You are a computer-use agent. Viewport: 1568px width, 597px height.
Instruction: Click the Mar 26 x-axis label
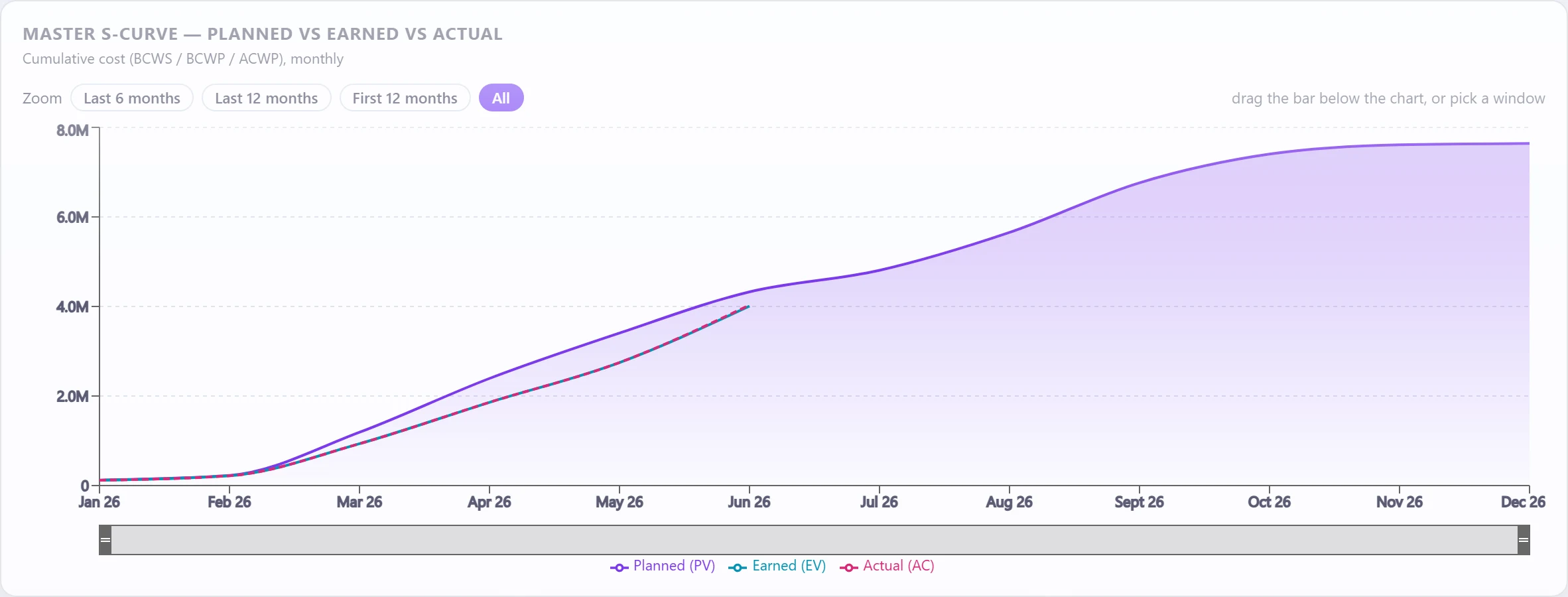359,502
